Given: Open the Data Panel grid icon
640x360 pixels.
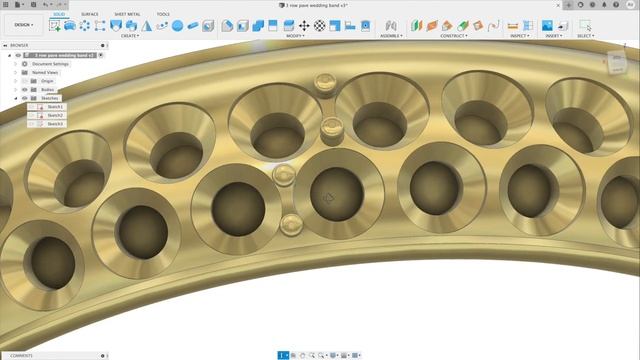Looking at the screenshot, I should (x=6, y=5).
